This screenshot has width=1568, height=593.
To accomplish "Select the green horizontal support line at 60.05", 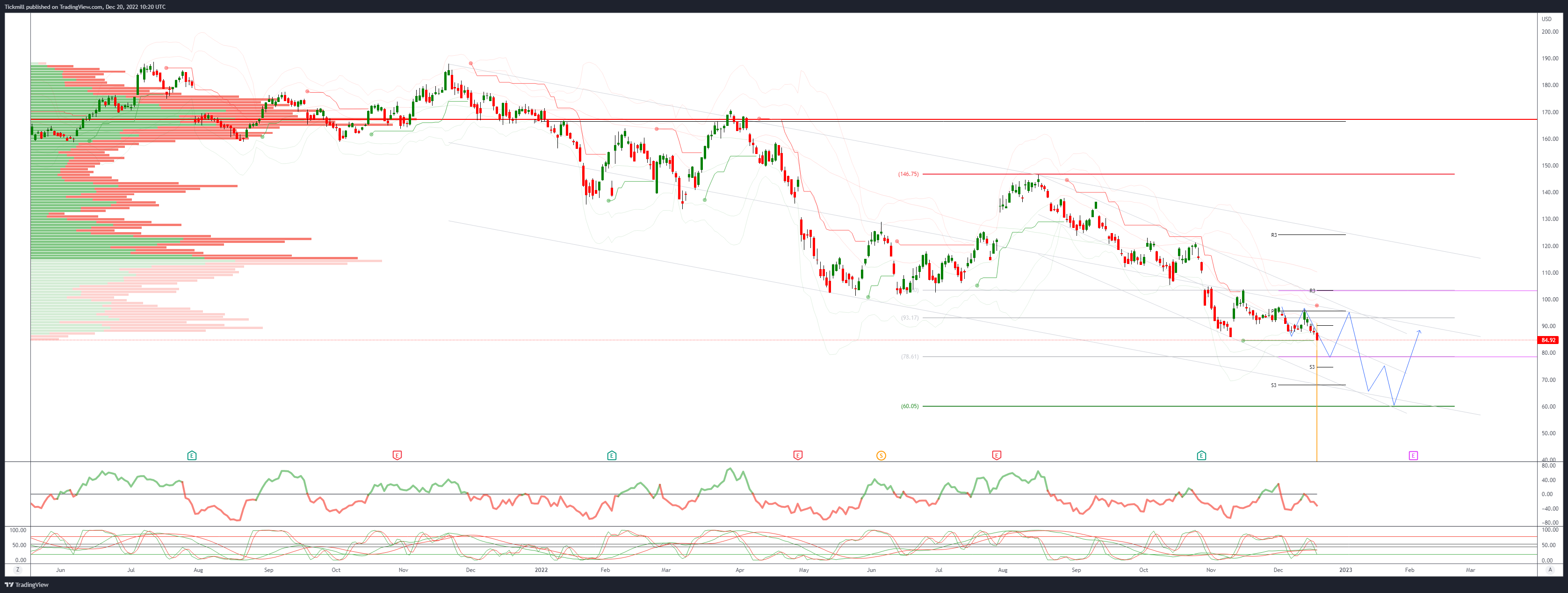I will [1188, 406].
